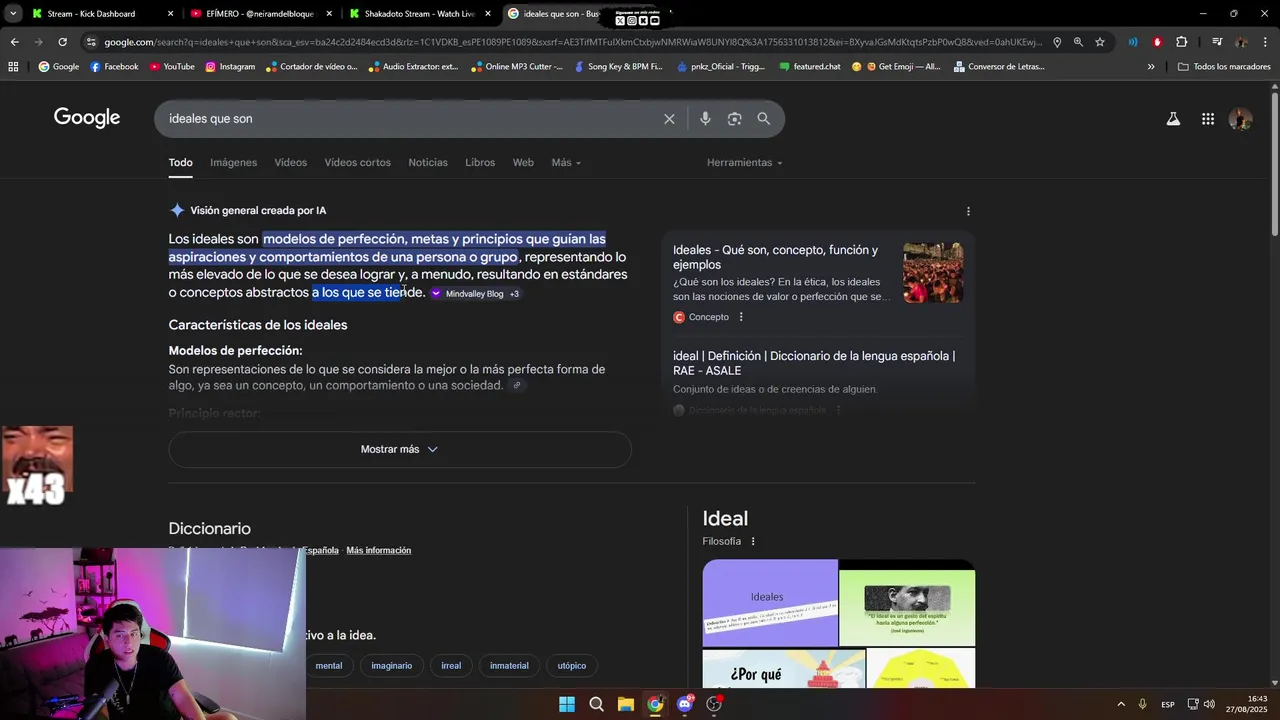The width and height of the screenshot is (1280, 720).
Task: Click the link icon after 'o una sociedad.'
Action: 517,386
